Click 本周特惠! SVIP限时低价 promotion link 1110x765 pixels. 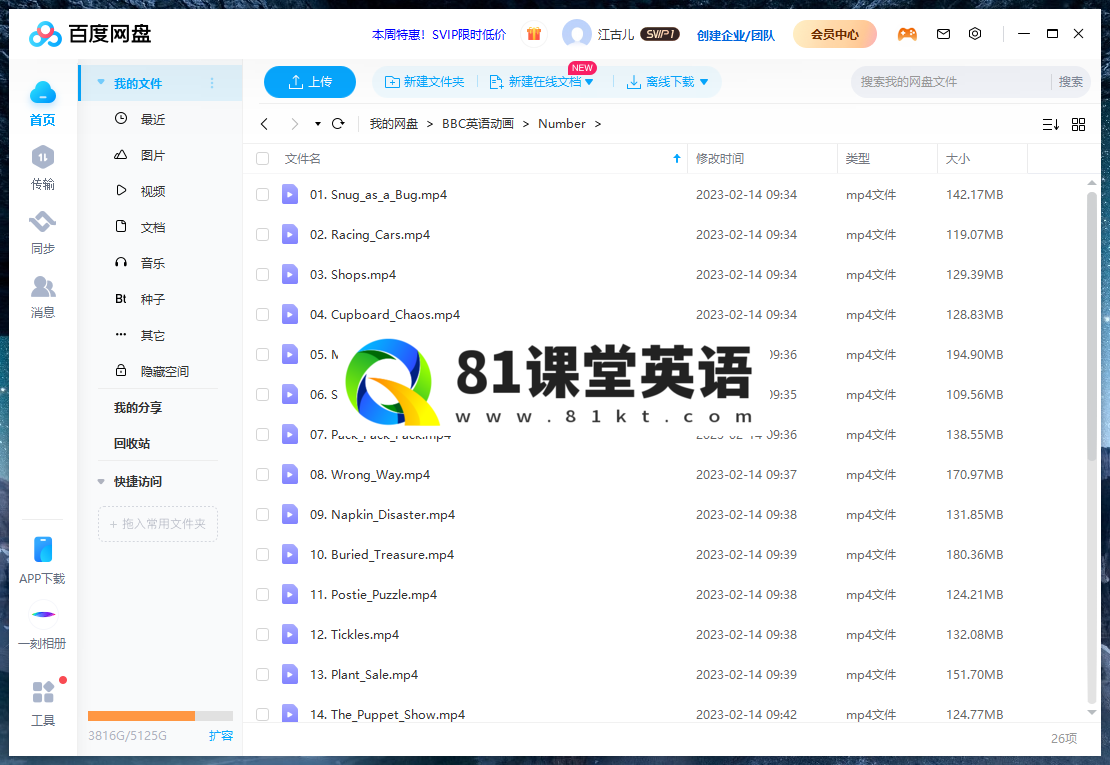[439, 34]
